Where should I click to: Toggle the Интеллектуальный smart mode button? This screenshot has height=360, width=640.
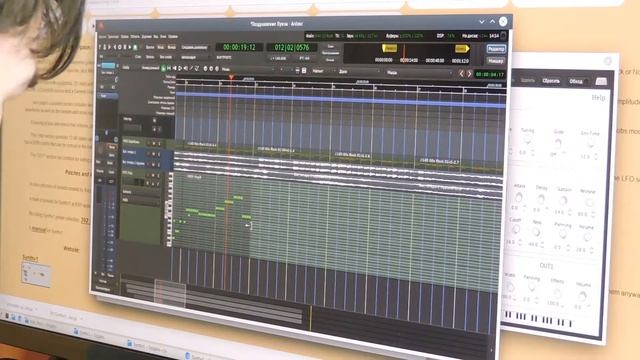pyautogui.click(x=150, y=68)
